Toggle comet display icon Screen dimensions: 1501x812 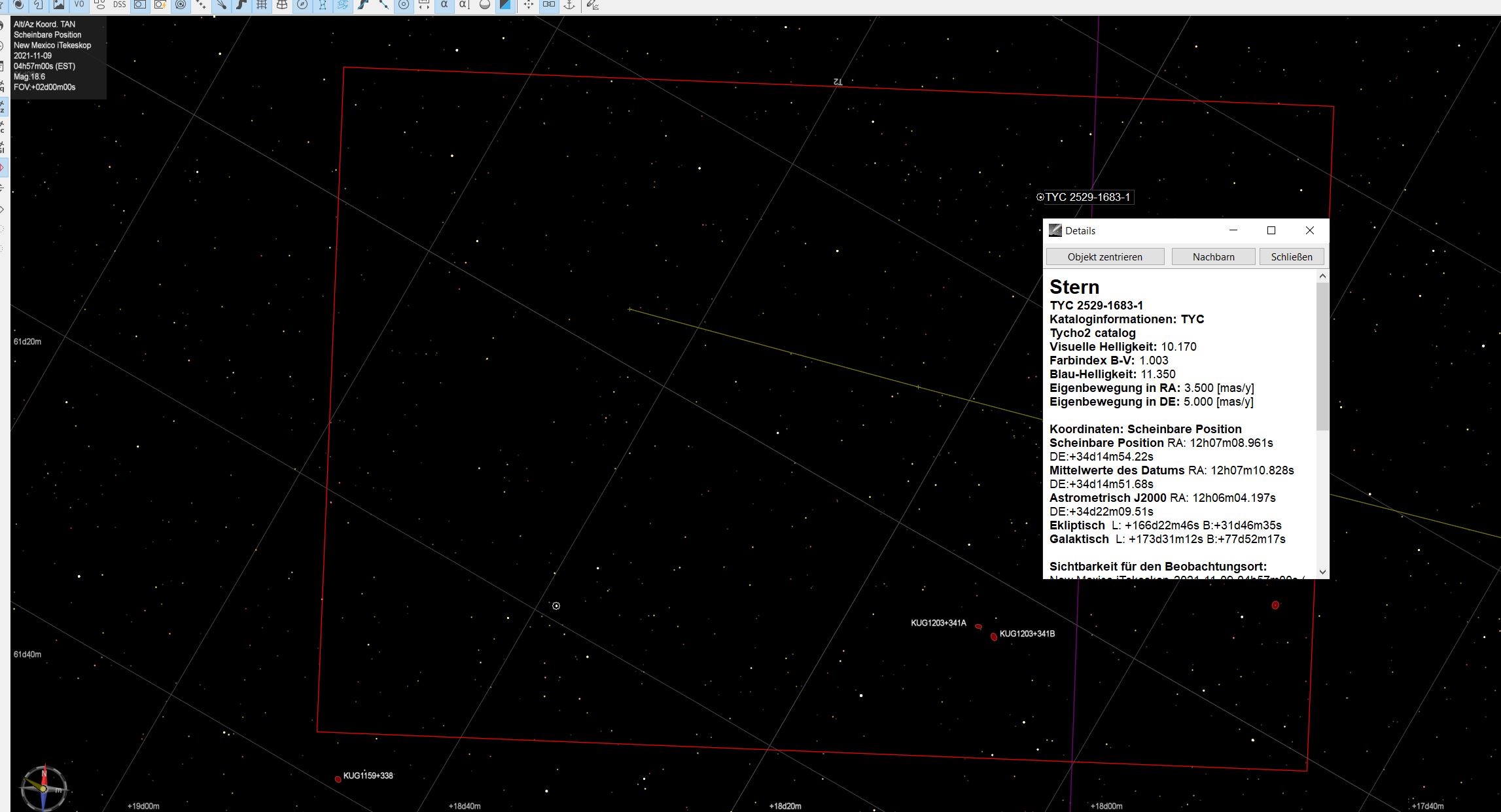(x=221, y=5)
